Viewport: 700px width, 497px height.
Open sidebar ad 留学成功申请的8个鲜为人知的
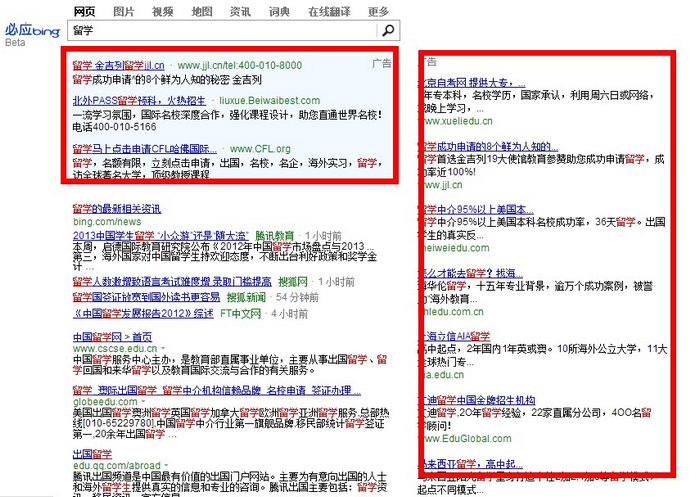[x=490, y=146]
